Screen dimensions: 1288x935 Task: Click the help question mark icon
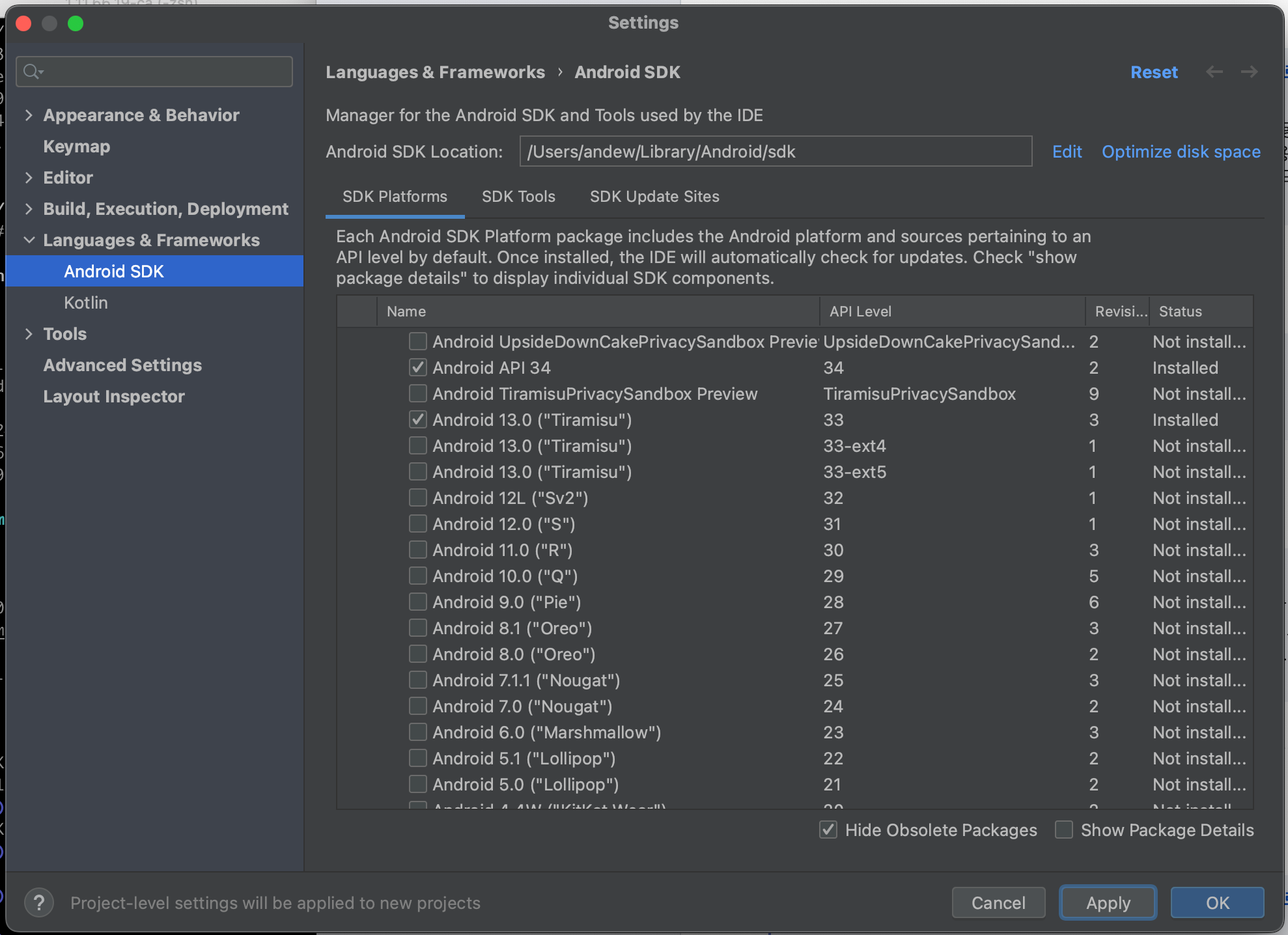(x=39, y=902)
